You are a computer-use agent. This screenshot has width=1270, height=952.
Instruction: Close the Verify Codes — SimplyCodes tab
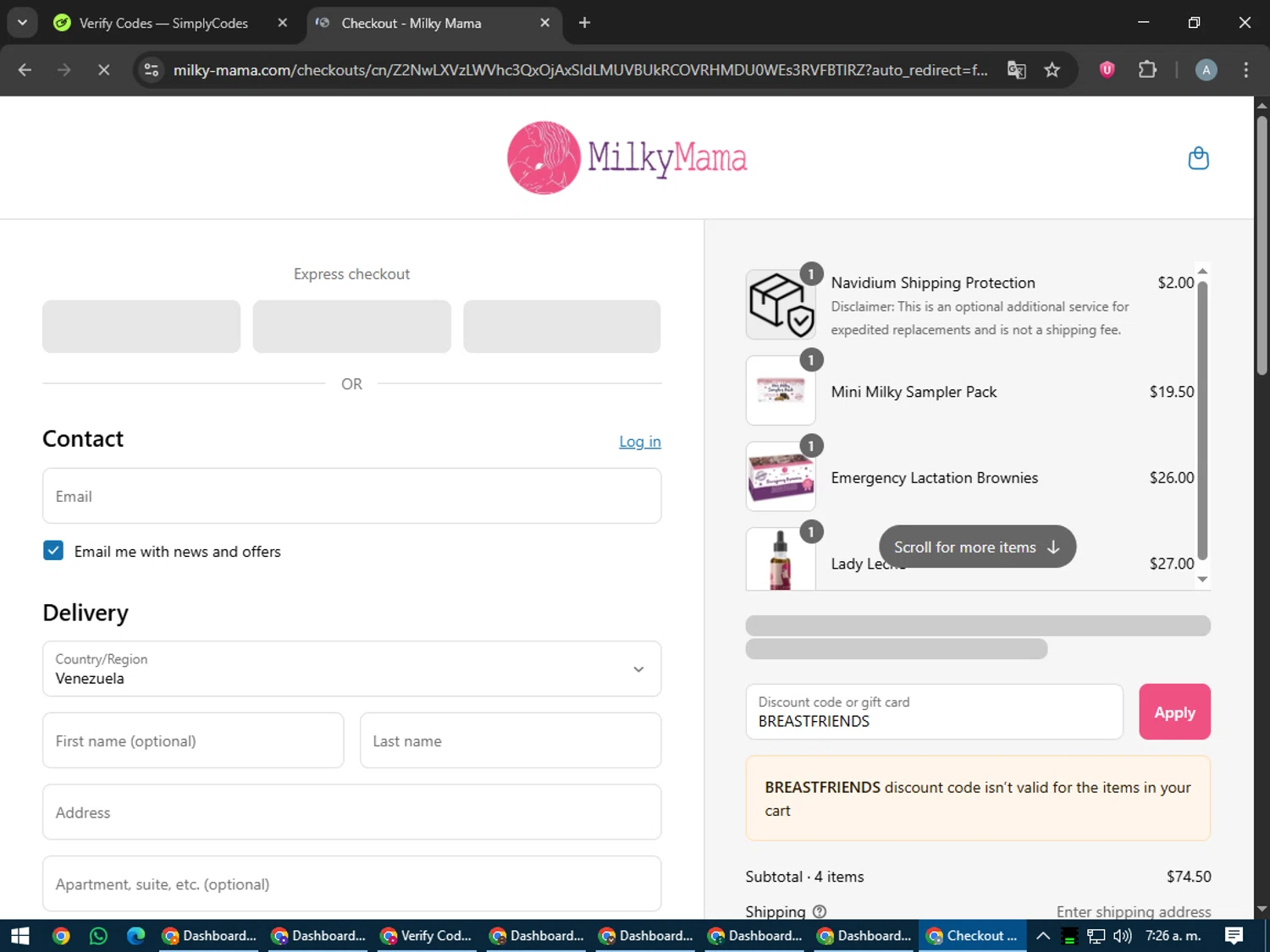[283, 23]
